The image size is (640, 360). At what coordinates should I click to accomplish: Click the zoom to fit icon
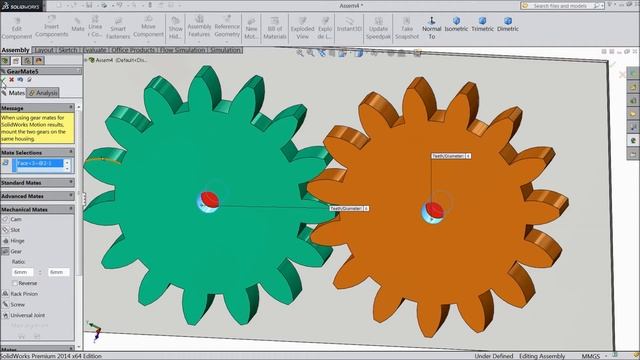pos(300,53)
